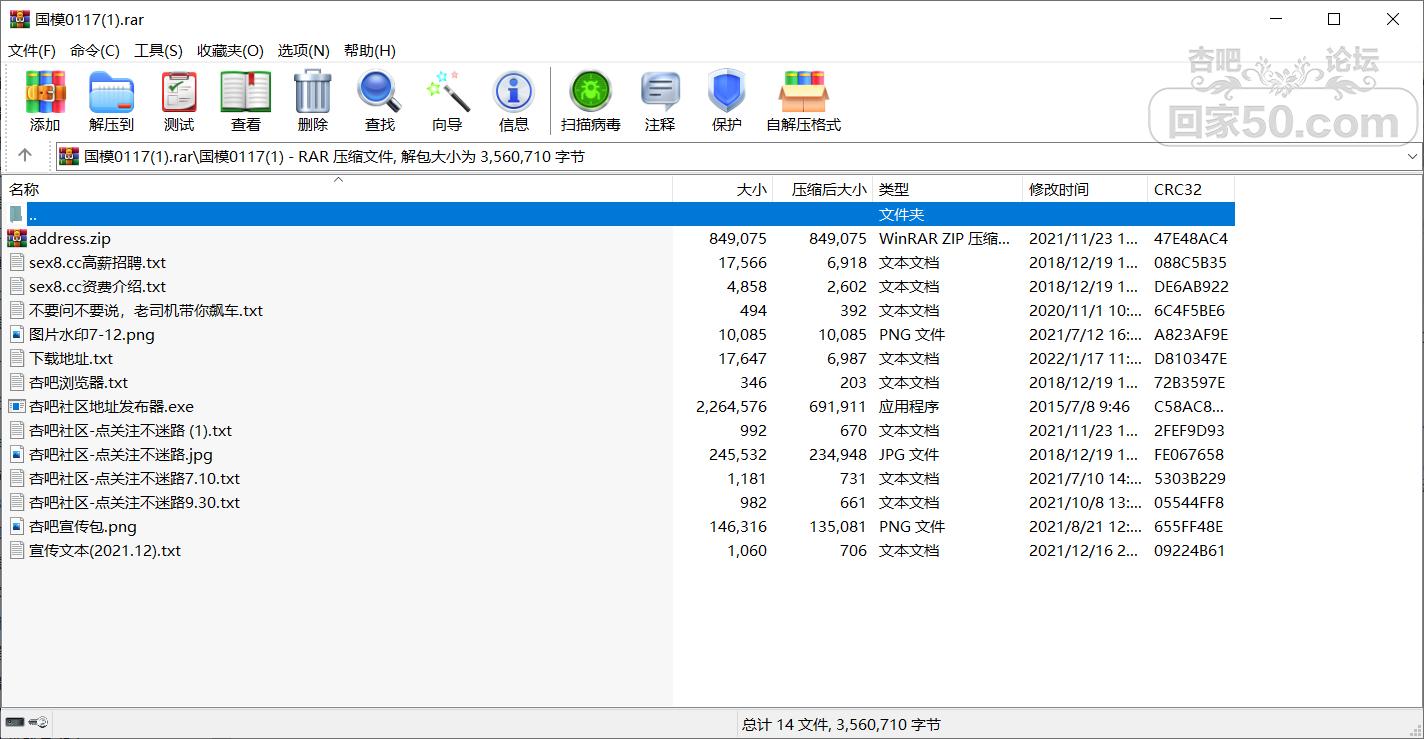Select file 杏吧社区-点关注不迷路9.30.txt
Image resolution: width=1424 pixels, height=739 pixels.
(134, 502)
